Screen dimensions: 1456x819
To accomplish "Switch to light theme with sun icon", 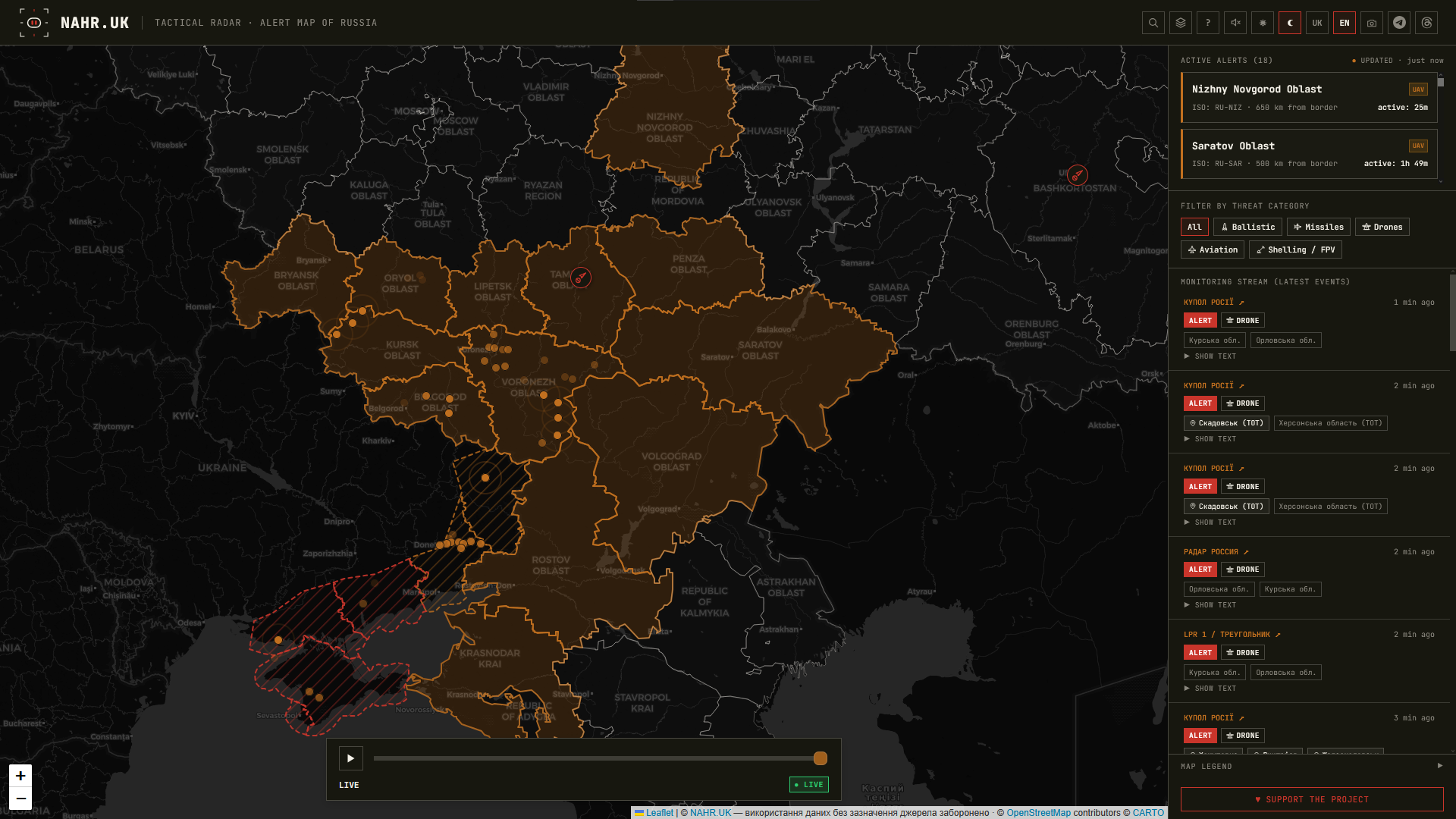I will click(x=1263, y=23).
